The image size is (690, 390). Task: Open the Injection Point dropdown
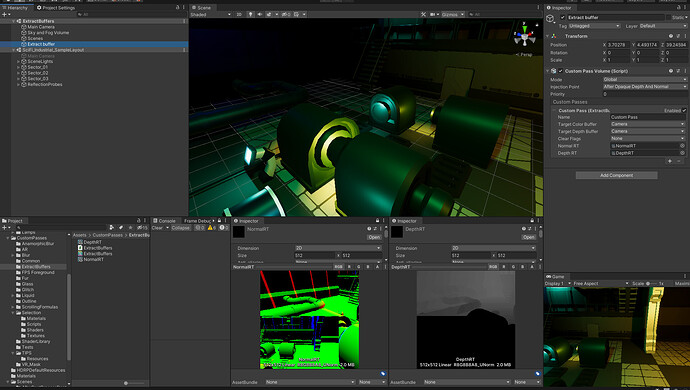point(645,87)
